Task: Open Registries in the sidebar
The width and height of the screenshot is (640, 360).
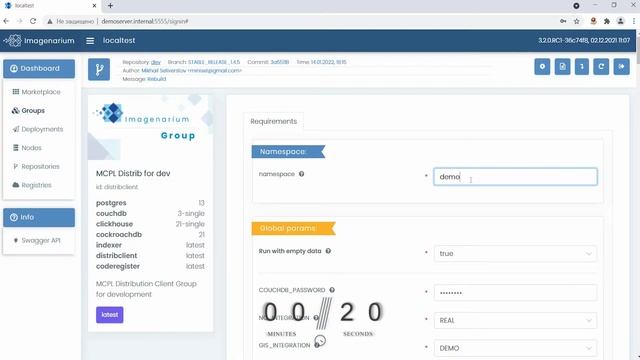Action: click(32, 185)
